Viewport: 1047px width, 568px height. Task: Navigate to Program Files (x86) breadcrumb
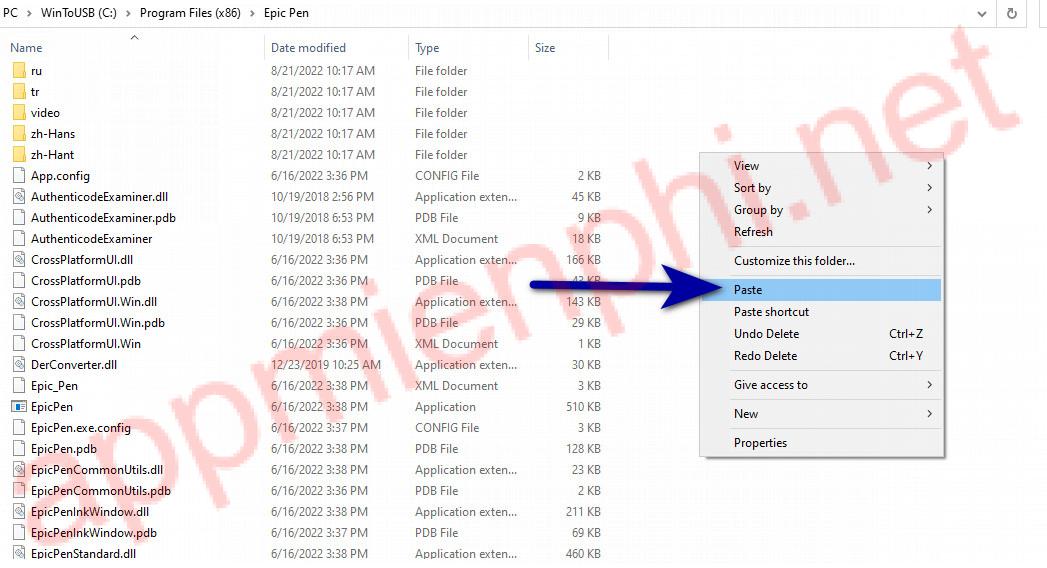[190, 13]
